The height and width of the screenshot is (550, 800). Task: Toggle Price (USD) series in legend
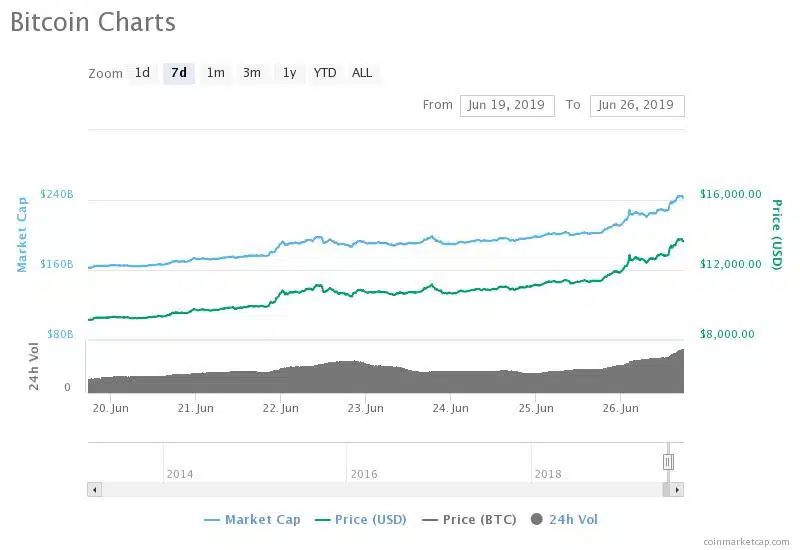pos(361,520)
